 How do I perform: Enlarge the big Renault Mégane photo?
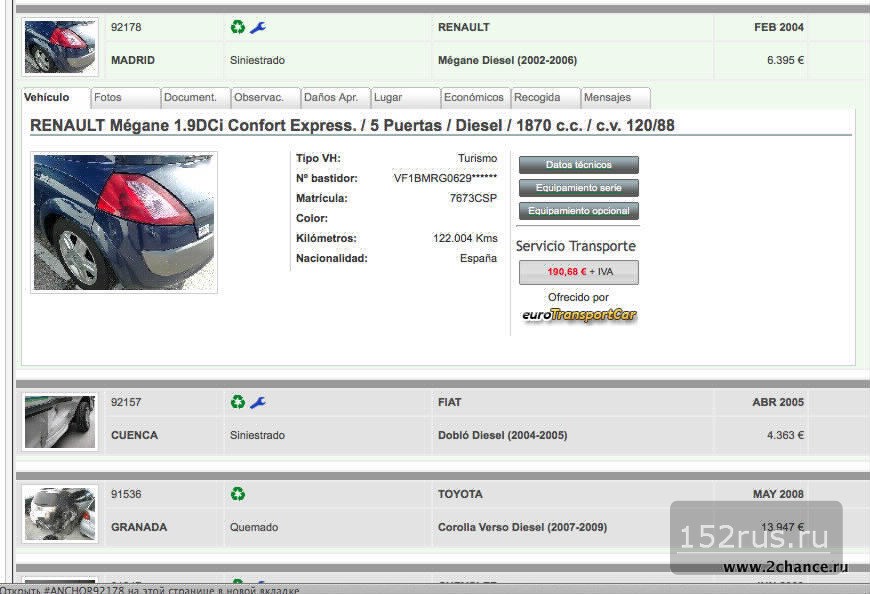click(x=124, y=222)
